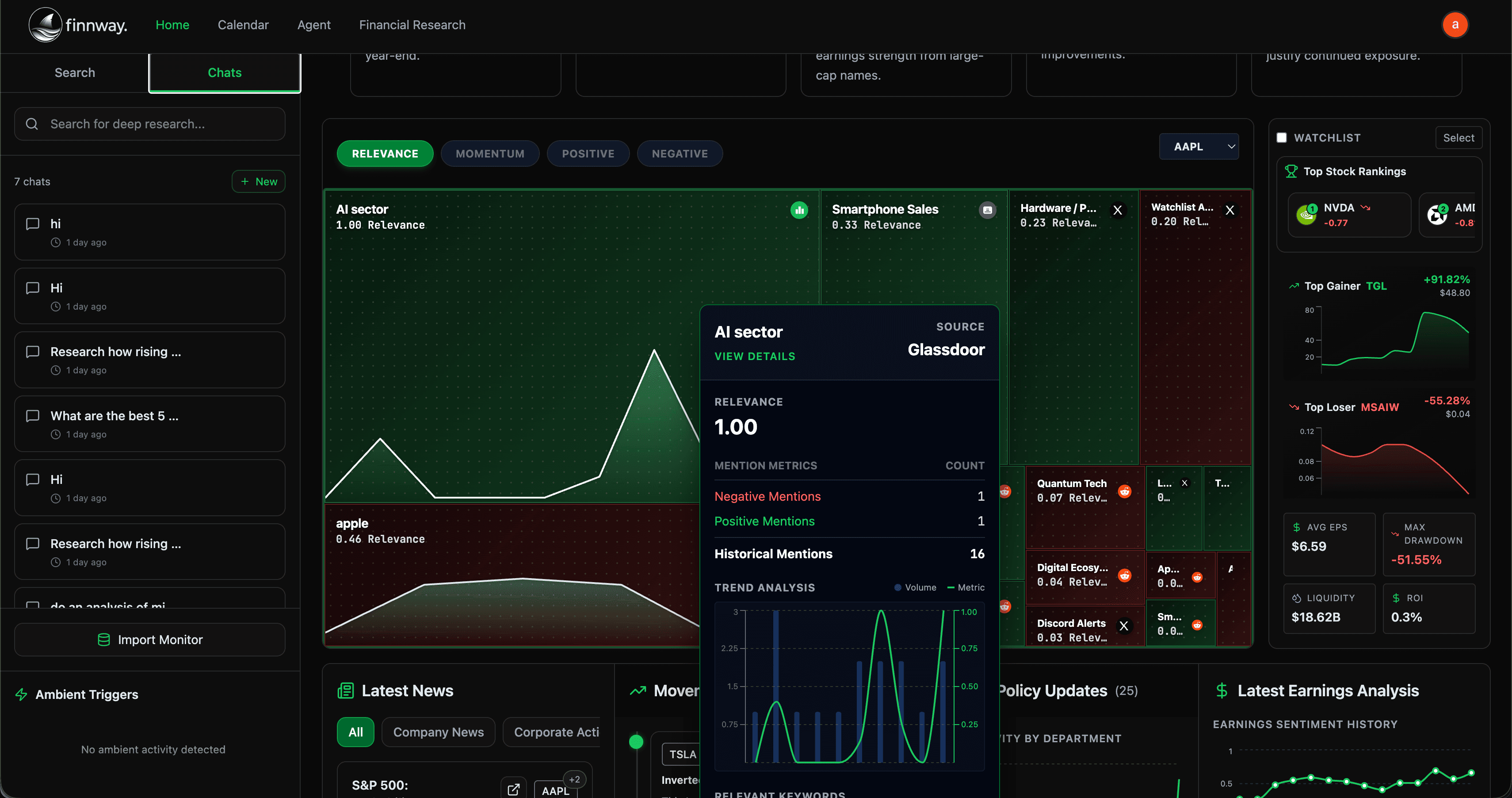1512x798 pixels.
Task: Click the Import Monitor button
Action: click(150, 640)
